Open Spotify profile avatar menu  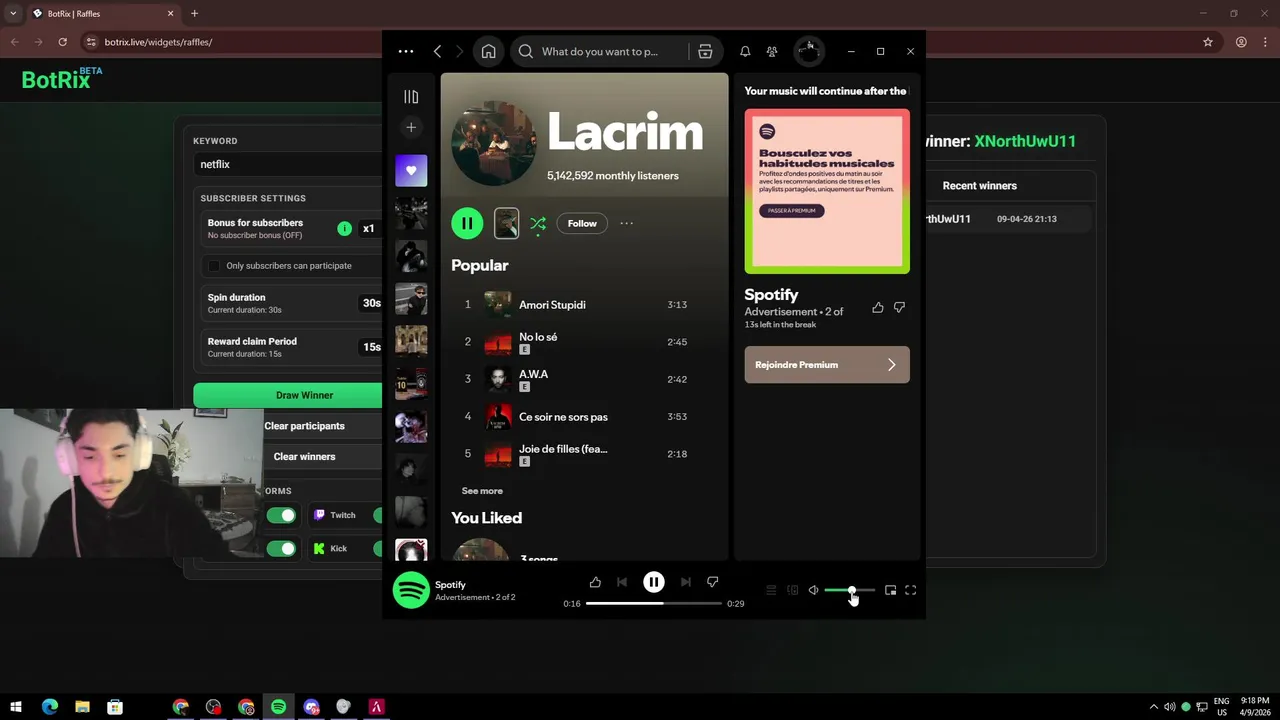pyautogui.click(x=809, y=51)
